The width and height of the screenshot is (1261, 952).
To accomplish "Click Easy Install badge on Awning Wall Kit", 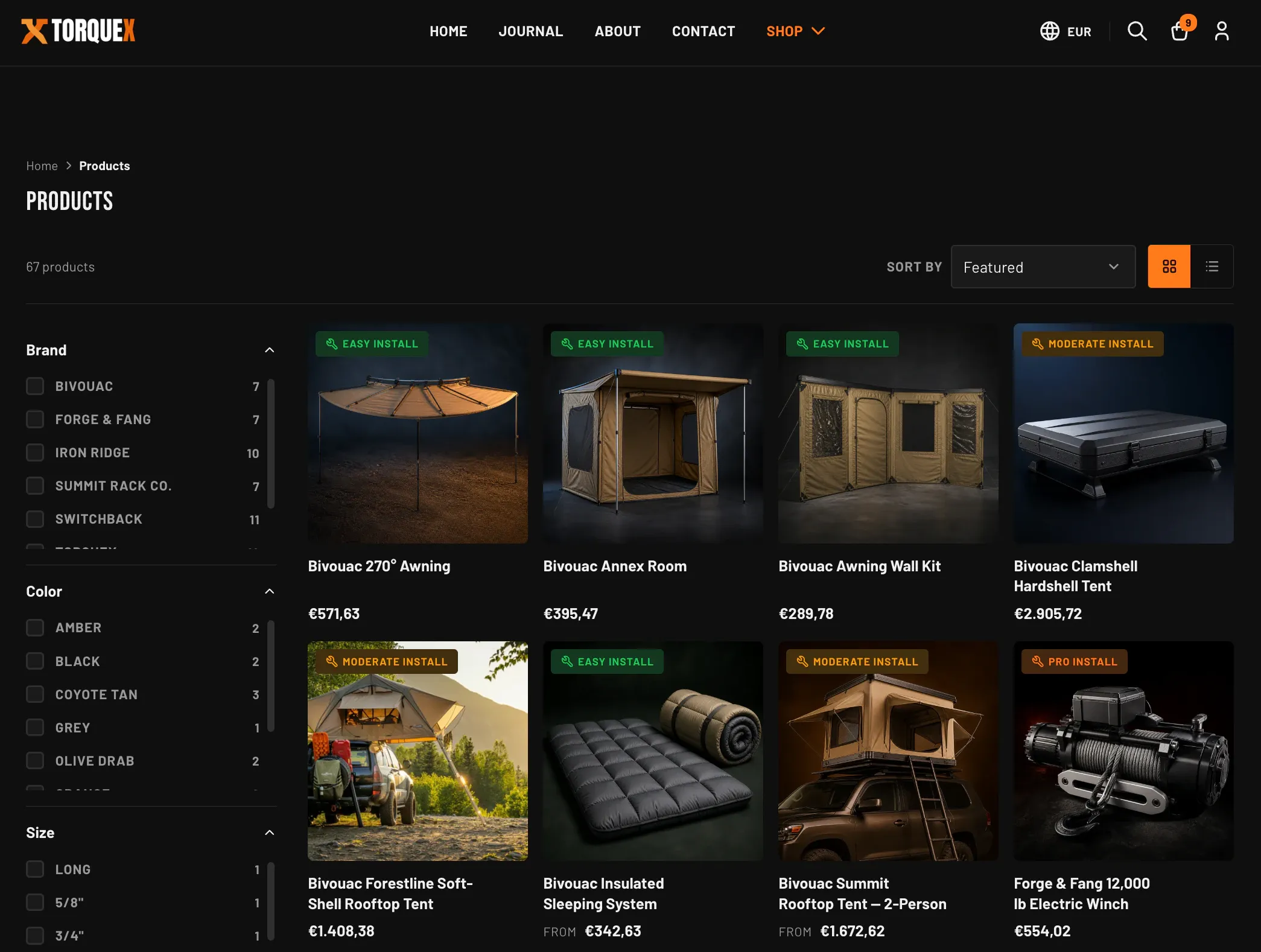I will pos(842,344).
